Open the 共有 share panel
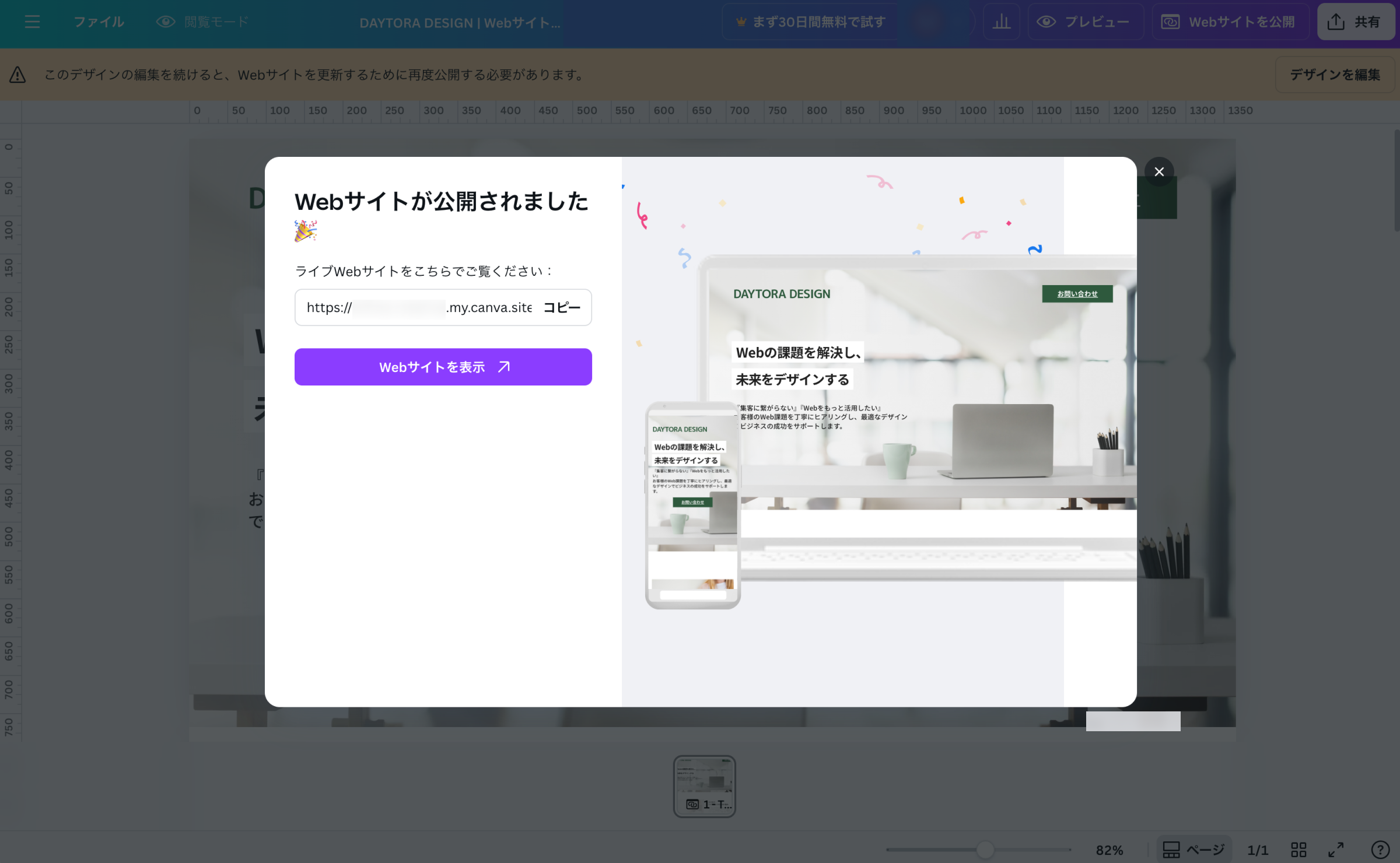The image size is (1400, 863). pyautogui.click(x=1356, y=22)
